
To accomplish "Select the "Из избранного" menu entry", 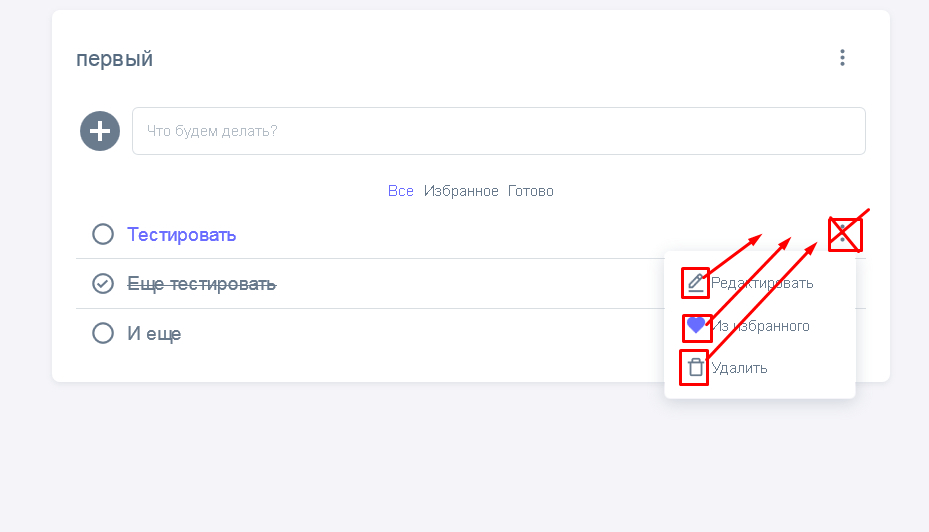I will coord(762,326).
